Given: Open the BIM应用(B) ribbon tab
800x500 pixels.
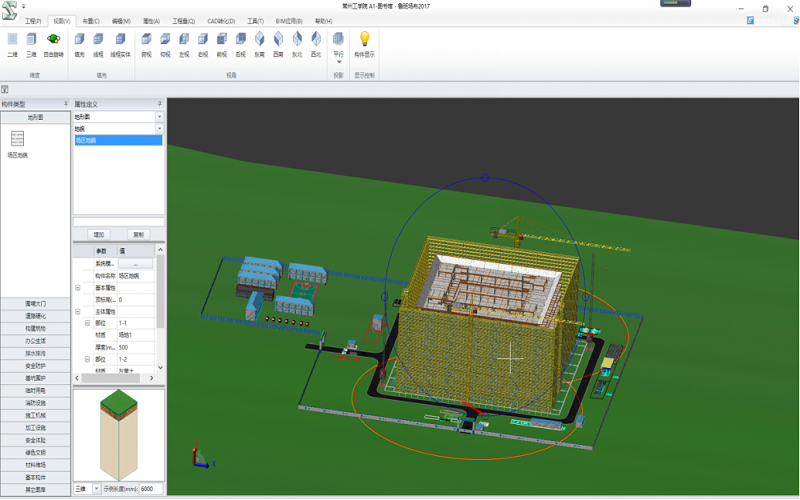Looking at the screenshot, I should 289,21.
